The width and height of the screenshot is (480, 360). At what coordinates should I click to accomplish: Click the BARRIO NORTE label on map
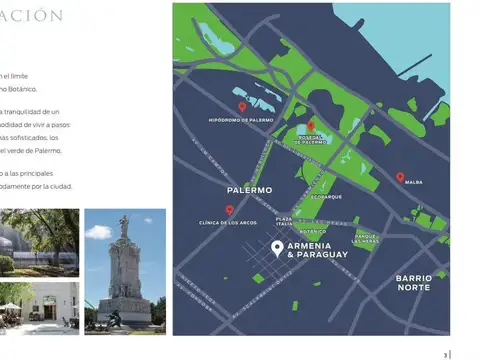tap(414, 283)
